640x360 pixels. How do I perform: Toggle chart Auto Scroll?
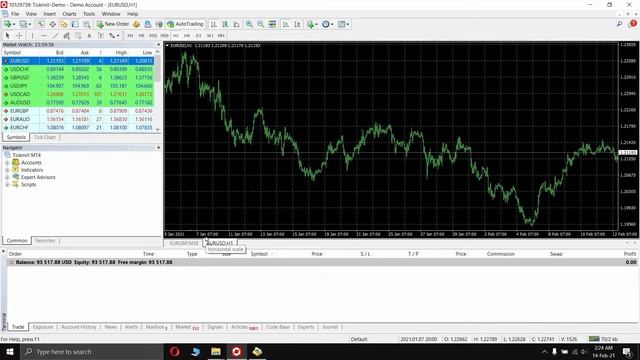tap(286, 24)
